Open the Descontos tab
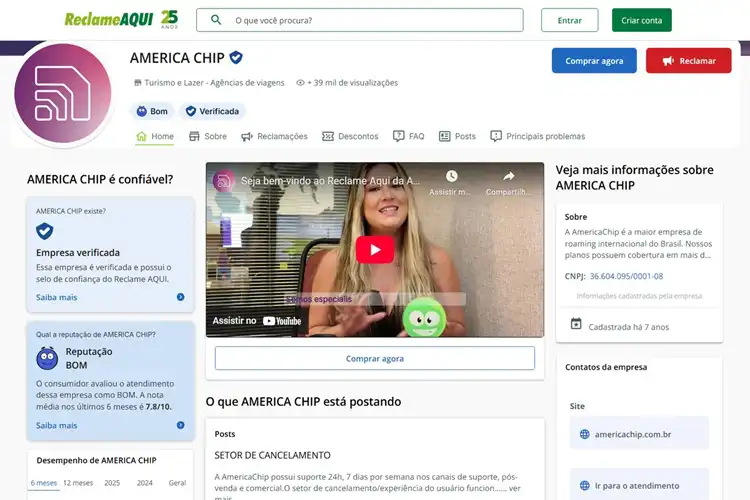The height and width of the screenshot is (500, 750). 350,136
